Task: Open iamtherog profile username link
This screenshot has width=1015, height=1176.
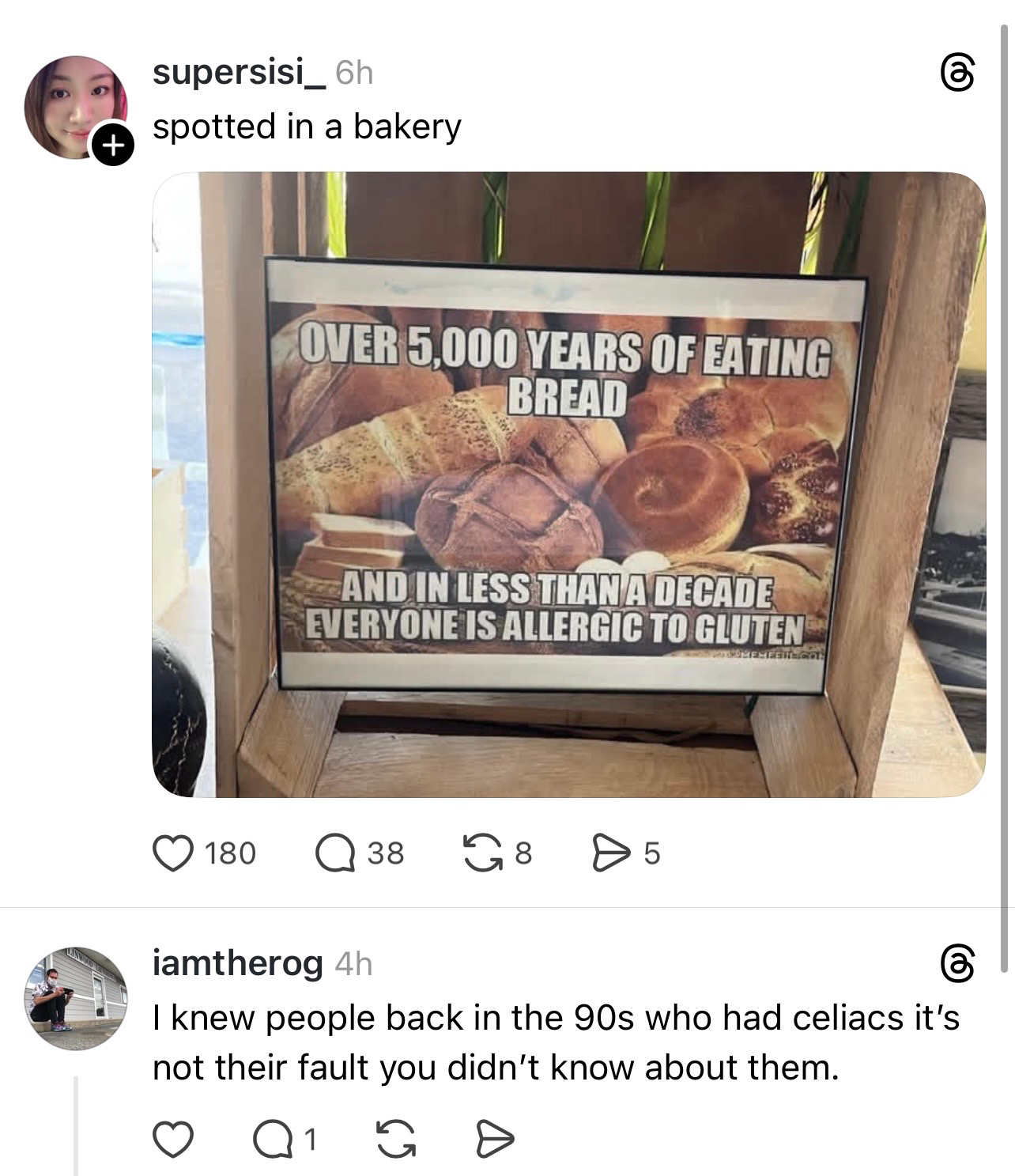Action: point(237,964)
